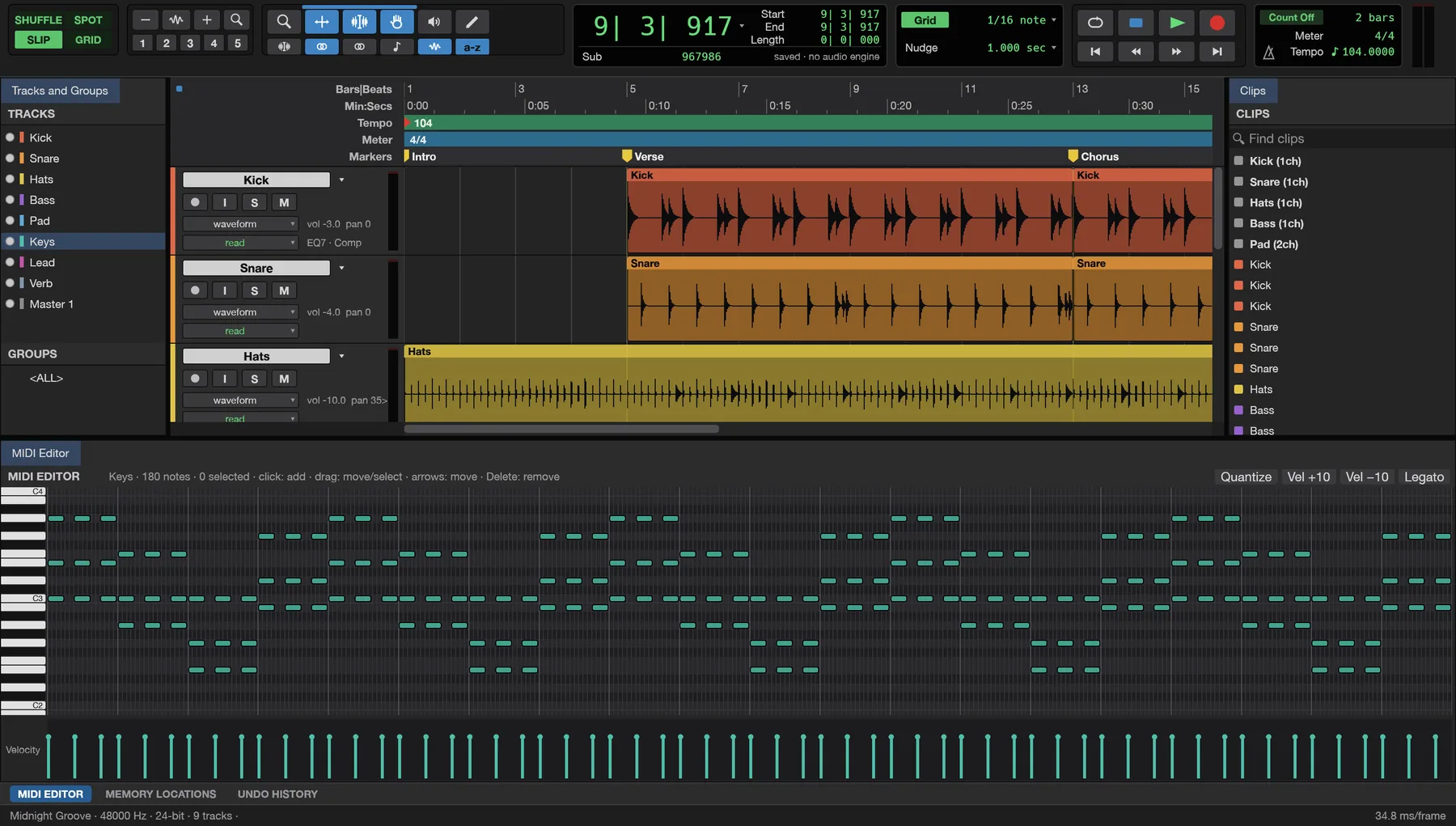Arm recording with the red Record button
The image size is (1456, 826).
(x=1217, y=23)
